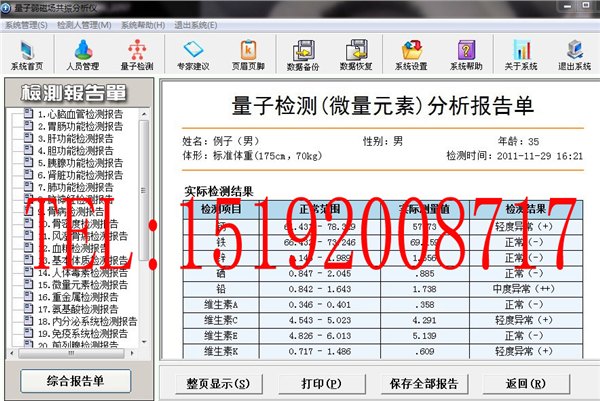Click document icon beside 18.内分泌系统检测报告
The image size is (600, 401).
(x=28, y=321)
